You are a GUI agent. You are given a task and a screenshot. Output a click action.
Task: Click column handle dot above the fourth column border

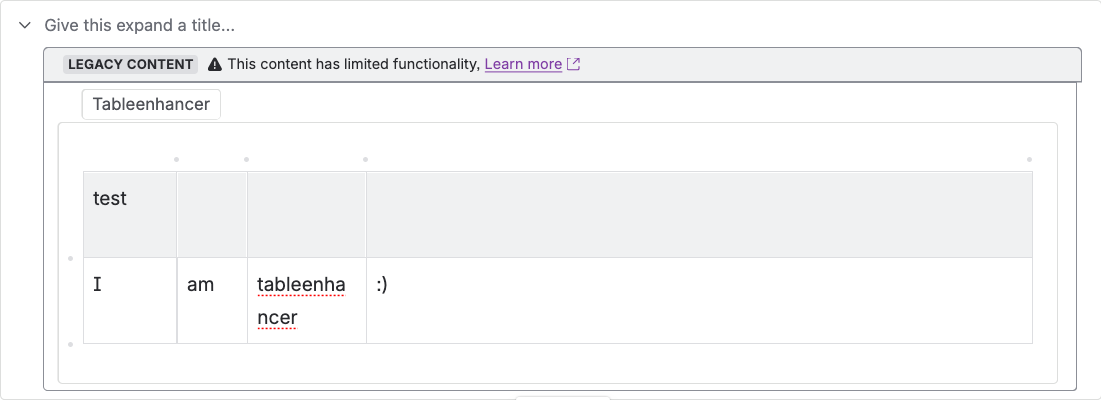(x=366, y=159)
